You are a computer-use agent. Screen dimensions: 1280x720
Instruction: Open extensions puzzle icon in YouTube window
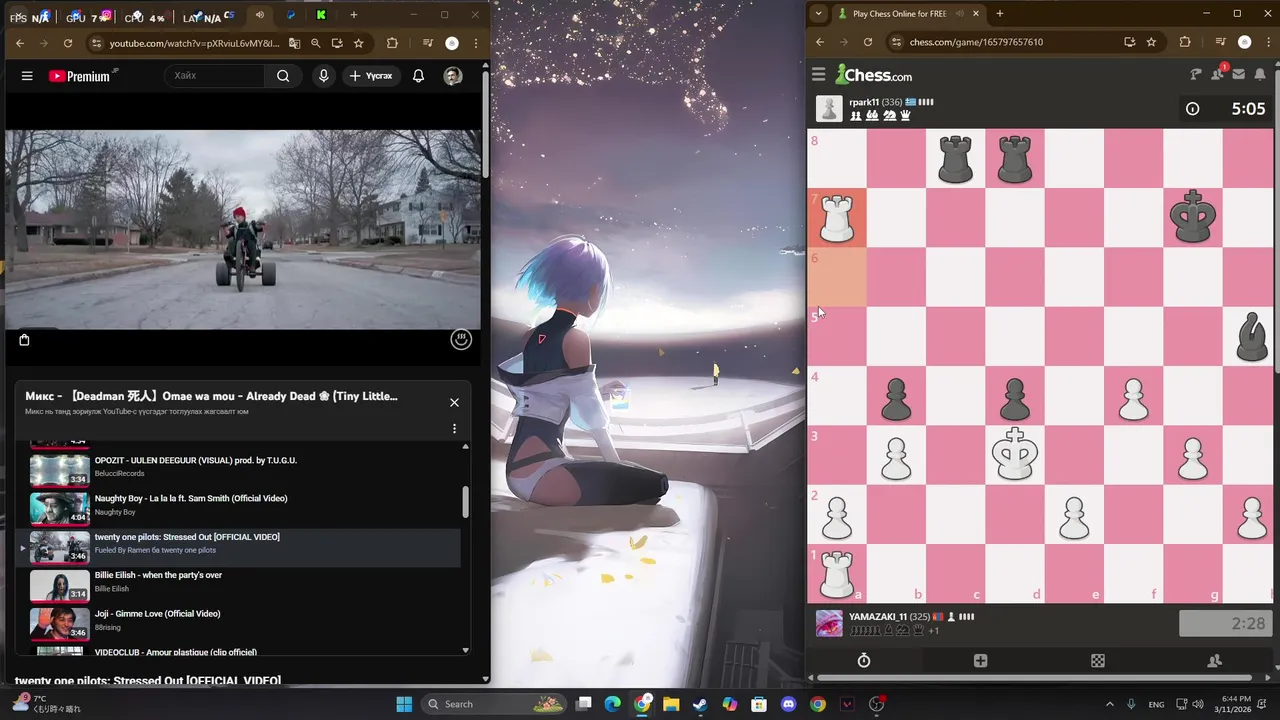pyautogui.click(x=392, y=43)
